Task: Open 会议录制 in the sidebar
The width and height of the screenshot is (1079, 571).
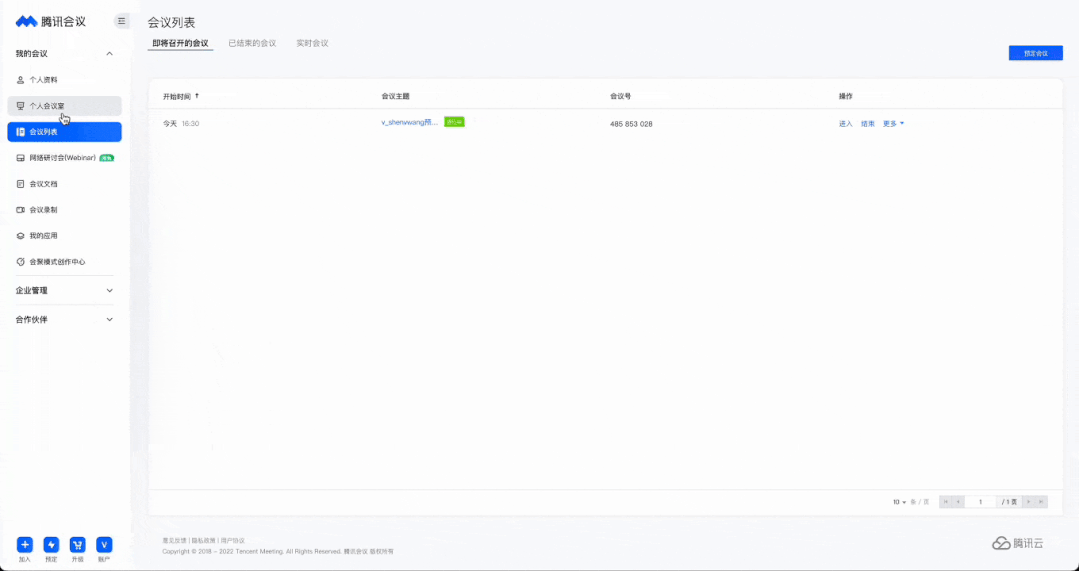Action: pyautogui.click(x=43, y=210)
